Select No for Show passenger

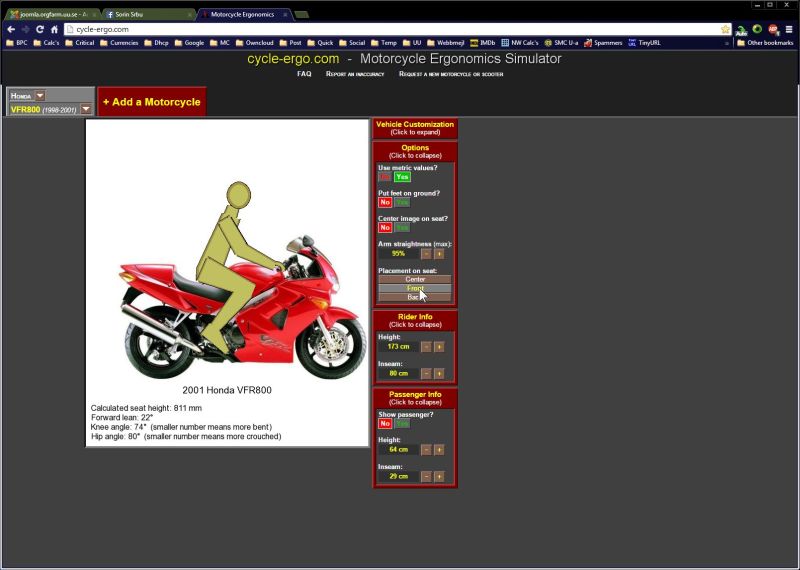coord(385,424)
